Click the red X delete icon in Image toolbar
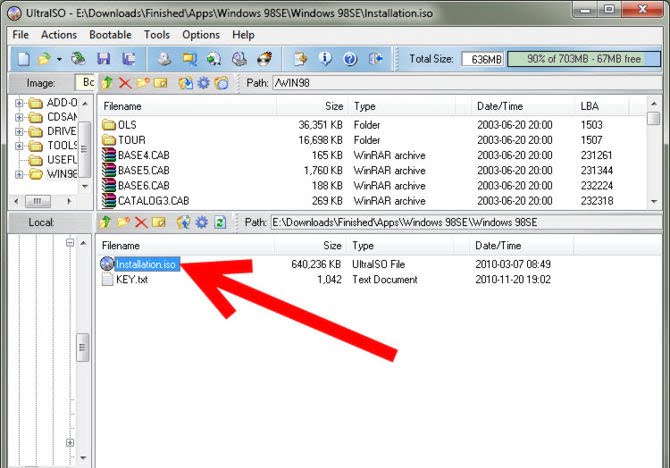Viewport: 670px width, 468px height. [x=125, y=83]
